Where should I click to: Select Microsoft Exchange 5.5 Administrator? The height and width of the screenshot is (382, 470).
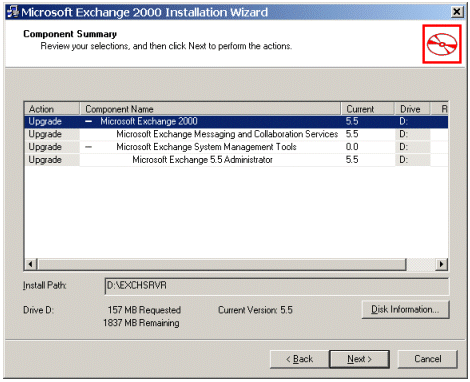(x=202, y=160)
